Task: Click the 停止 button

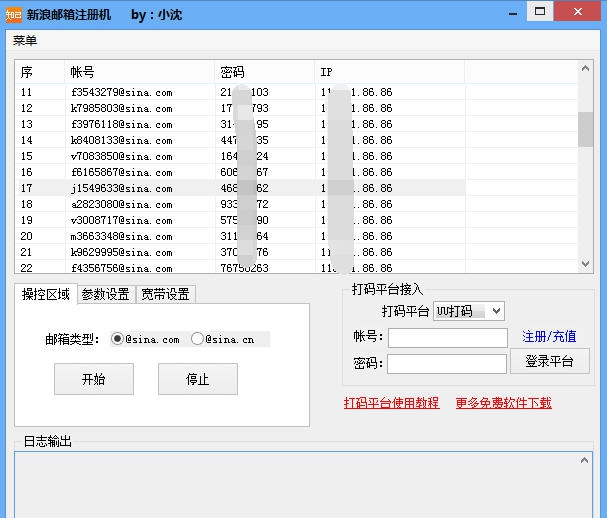Action: [198, 379]
